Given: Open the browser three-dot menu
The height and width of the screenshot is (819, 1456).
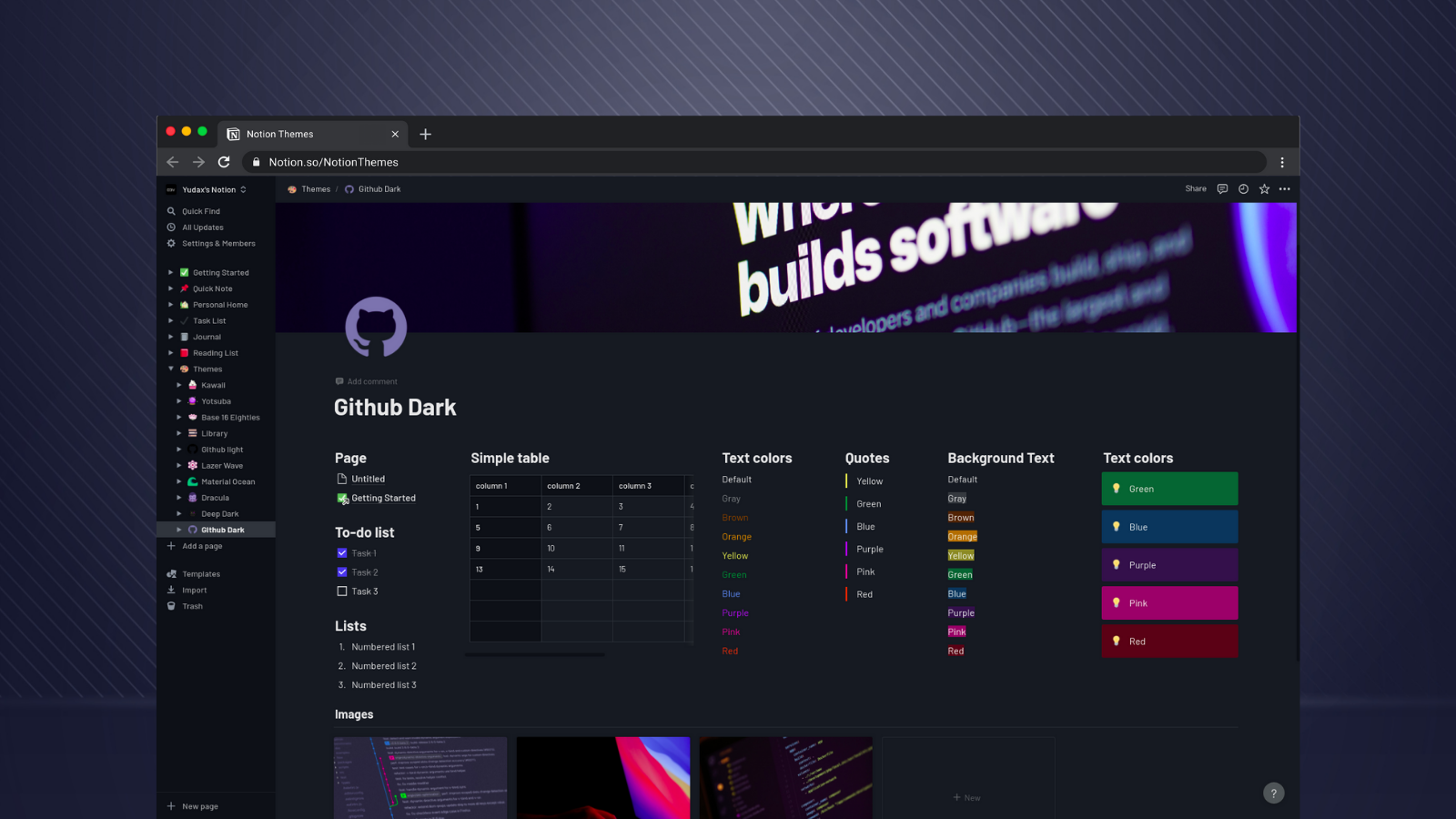Looking at the screenshot, I should coord(1282,162).
